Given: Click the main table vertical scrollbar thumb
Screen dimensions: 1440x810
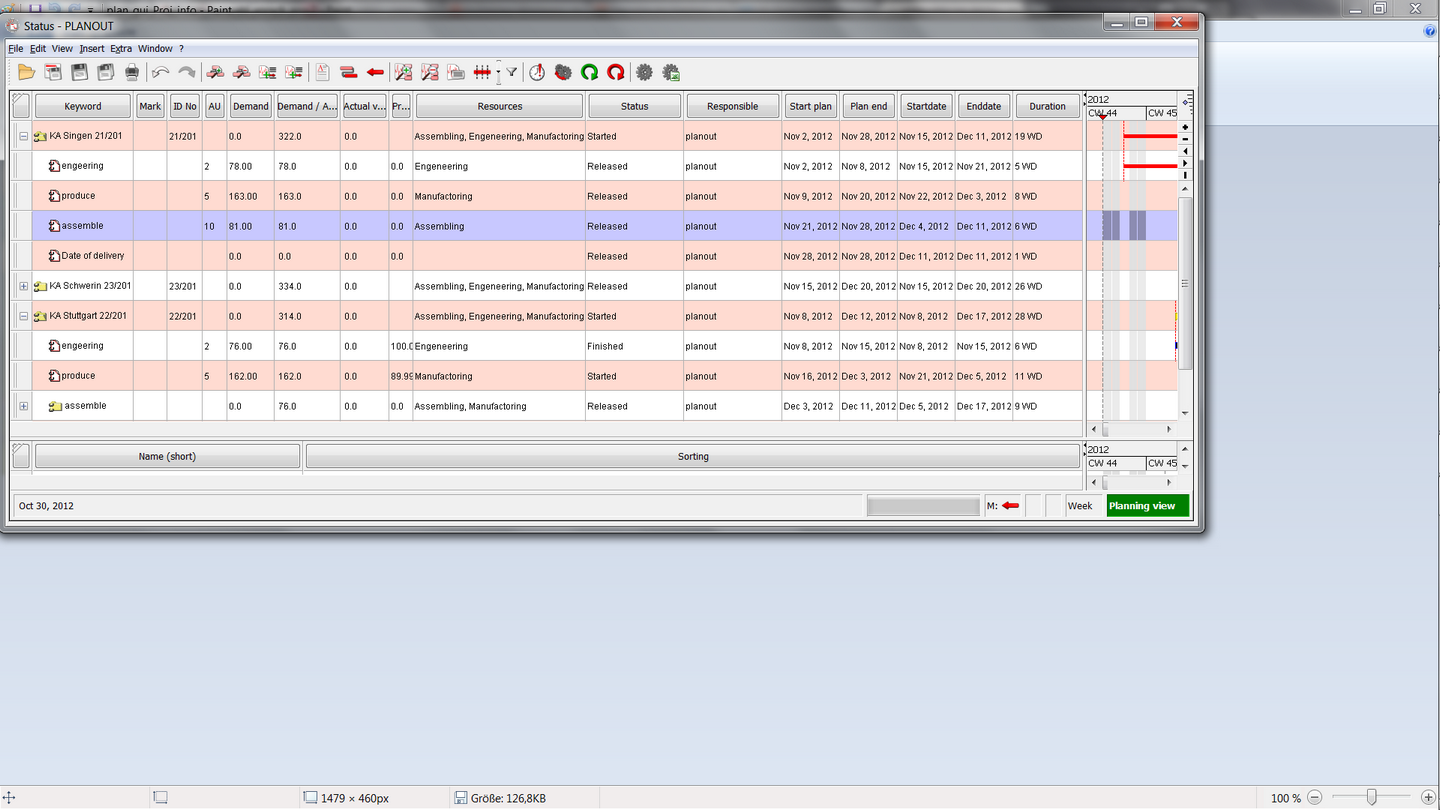Looking at the screenshot, I should [1185, 284].
